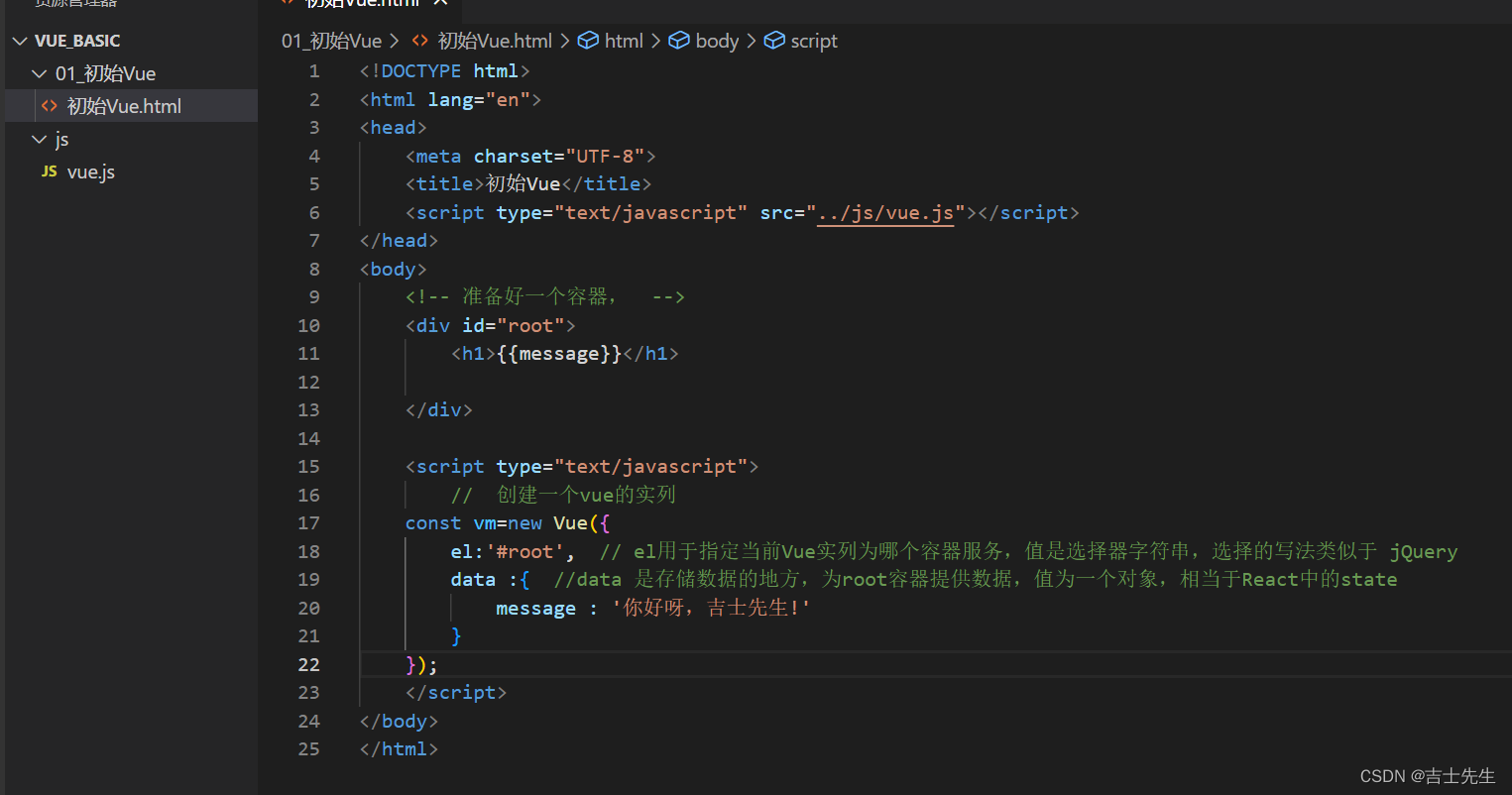This screenshot has height=795, width=1512.
Task: Click the HTML file icon beside 初始Vue.html in explorer
Action: pyautogui.click(x=50, y=106)
